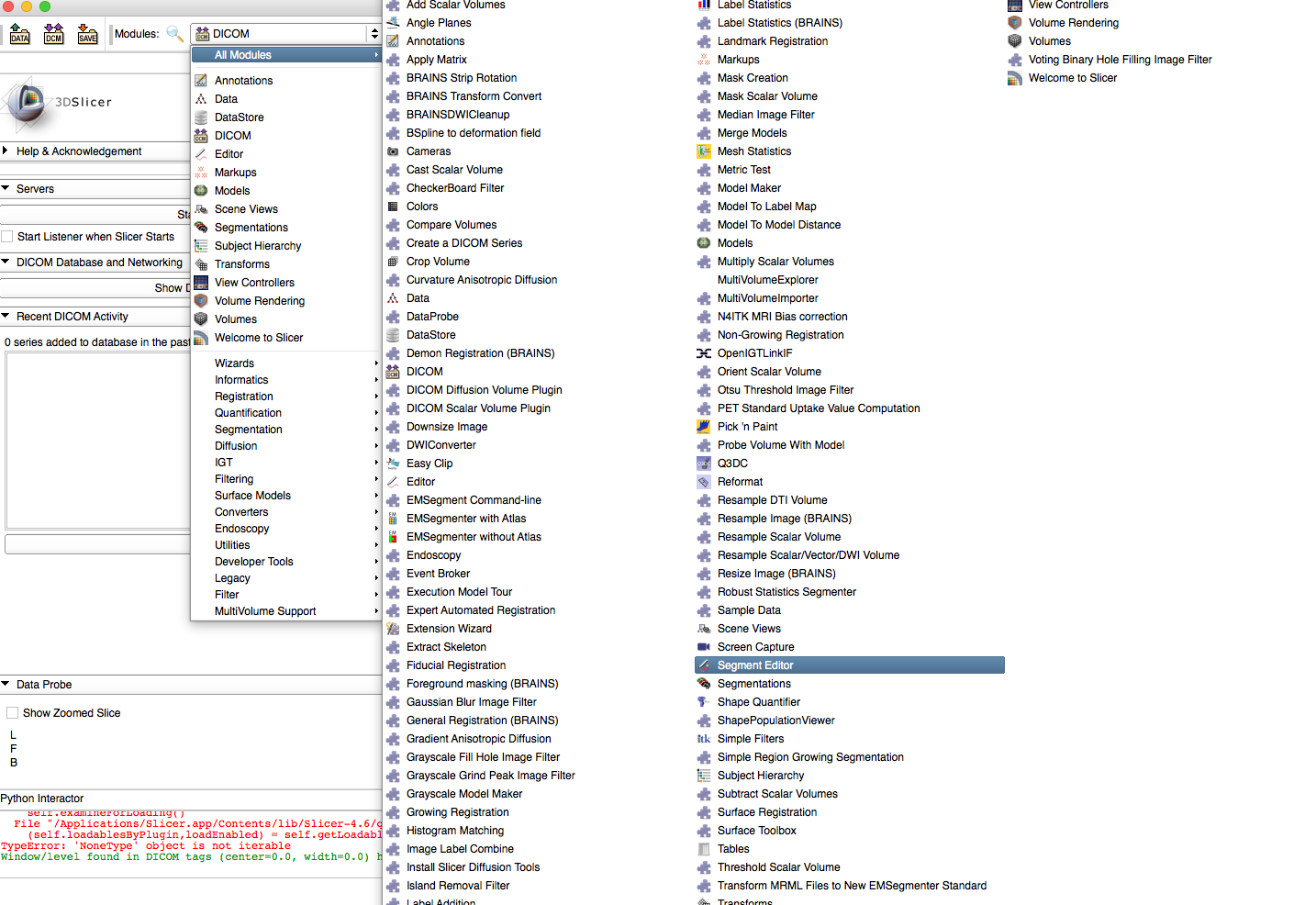Open the MultiVolume Support submenu
This screenshot has height=905, width=1316.
[286, 611]
